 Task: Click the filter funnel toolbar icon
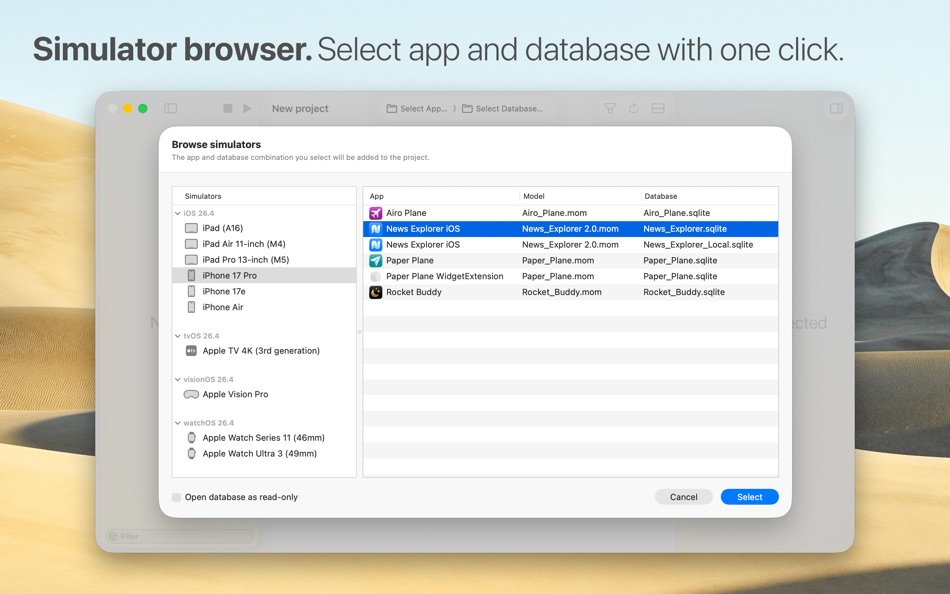coord(610,108)
